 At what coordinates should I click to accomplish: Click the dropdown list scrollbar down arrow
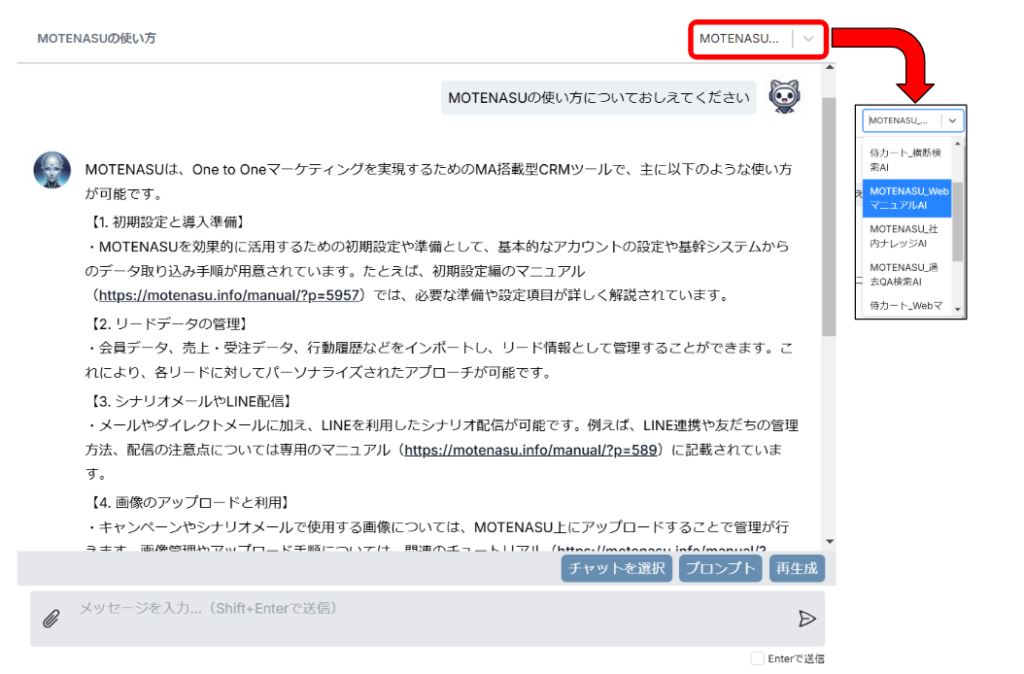point(958,310)
